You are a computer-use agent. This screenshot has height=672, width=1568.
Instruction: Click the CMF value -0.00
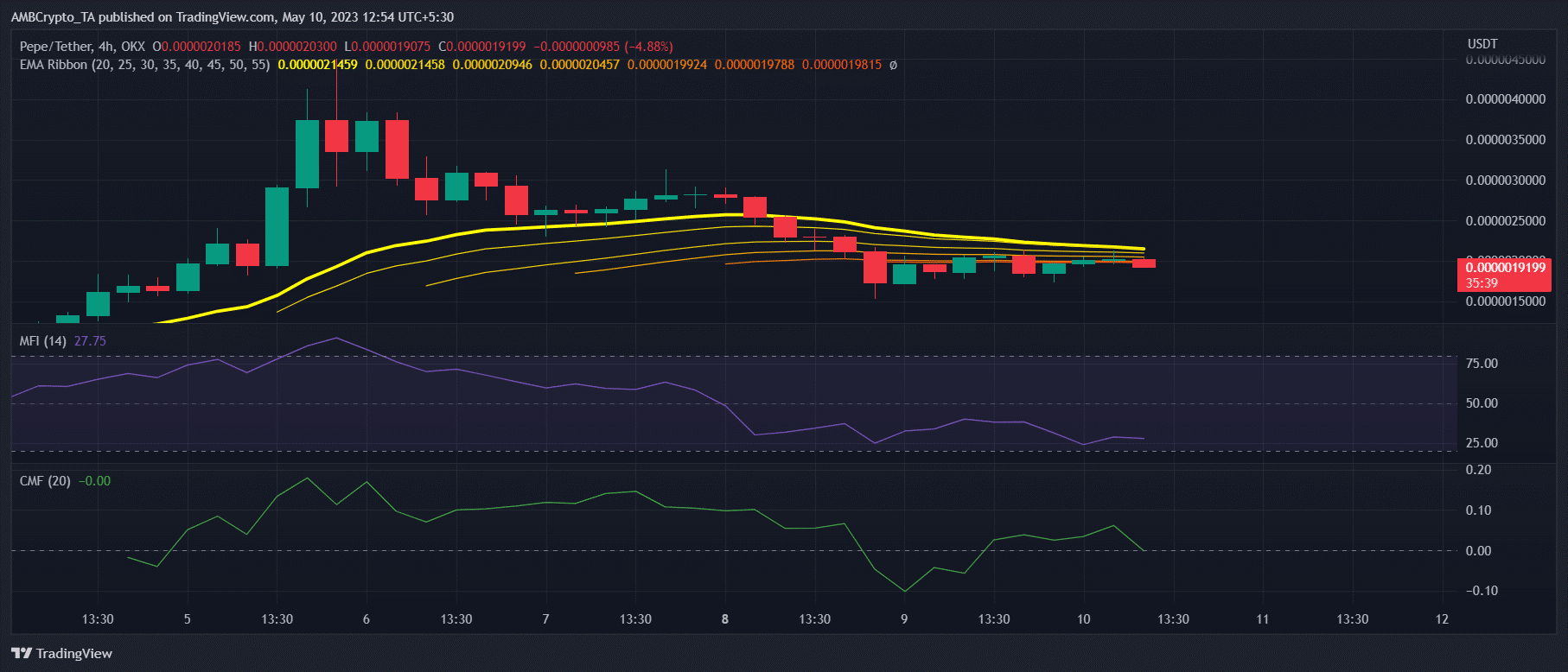[x=94, y=481]
